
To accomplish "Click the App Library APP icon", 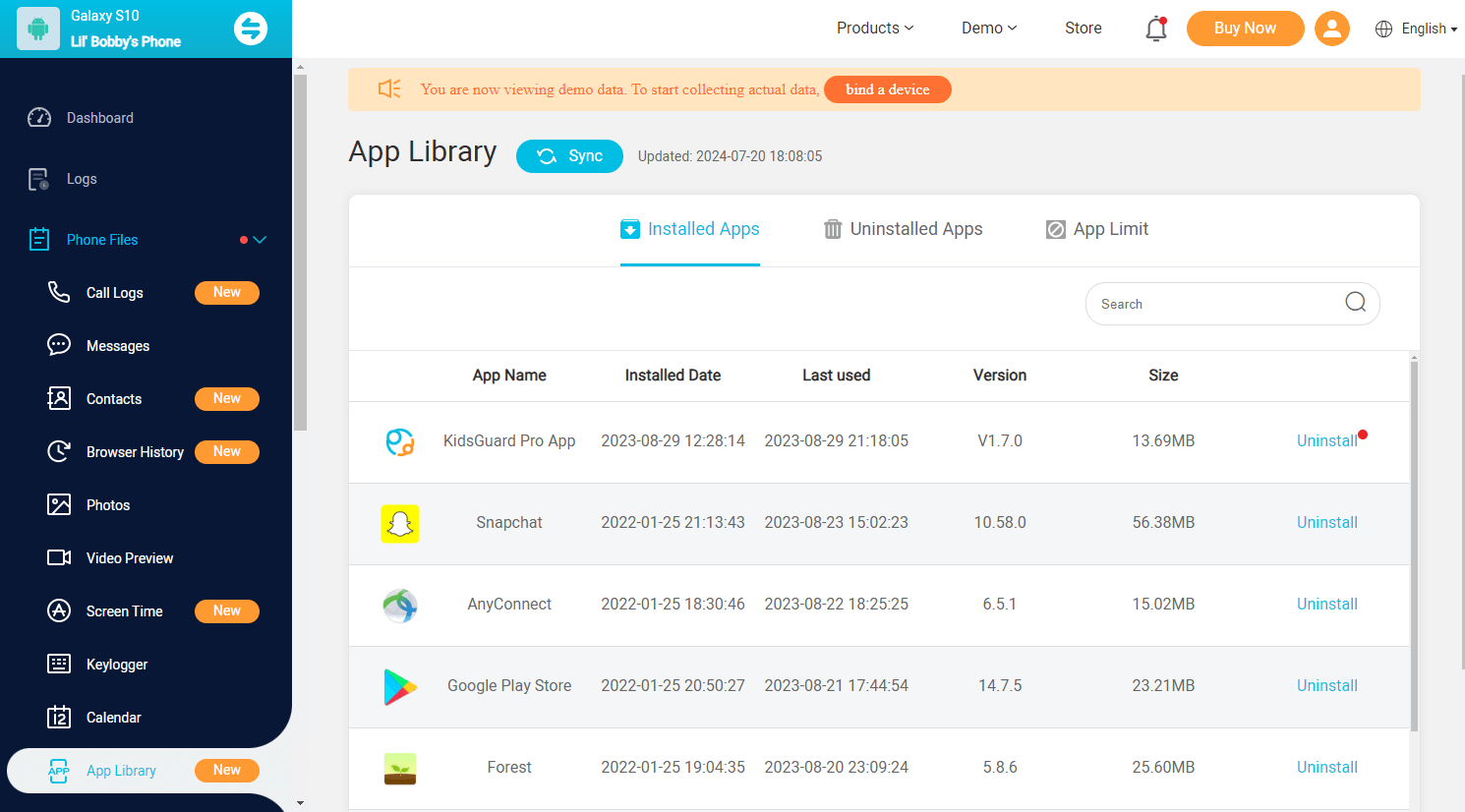I will coord(59,771).
